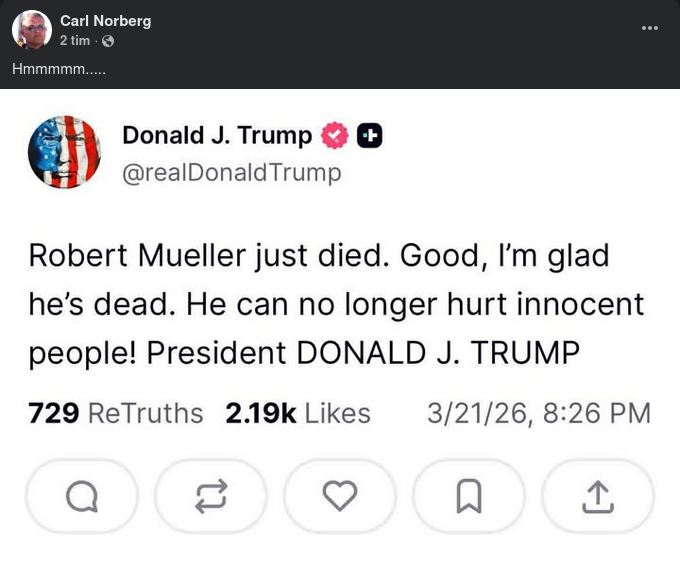This screenshot has height=564, width=680.
Task: Click the 3/21/26, 8:26 PM date
Action: [x=538, y=413]
